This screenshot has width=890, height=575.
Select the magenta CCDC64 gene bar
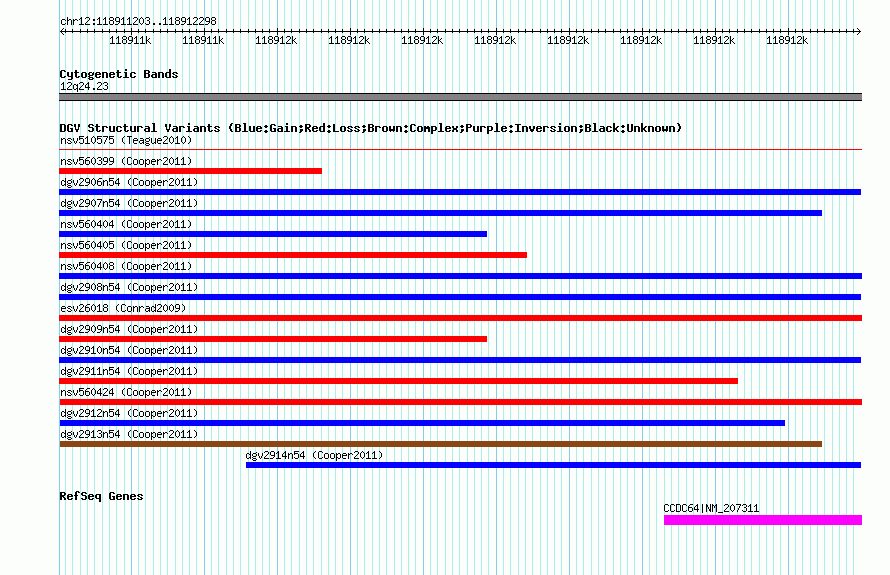click(763, 520)
